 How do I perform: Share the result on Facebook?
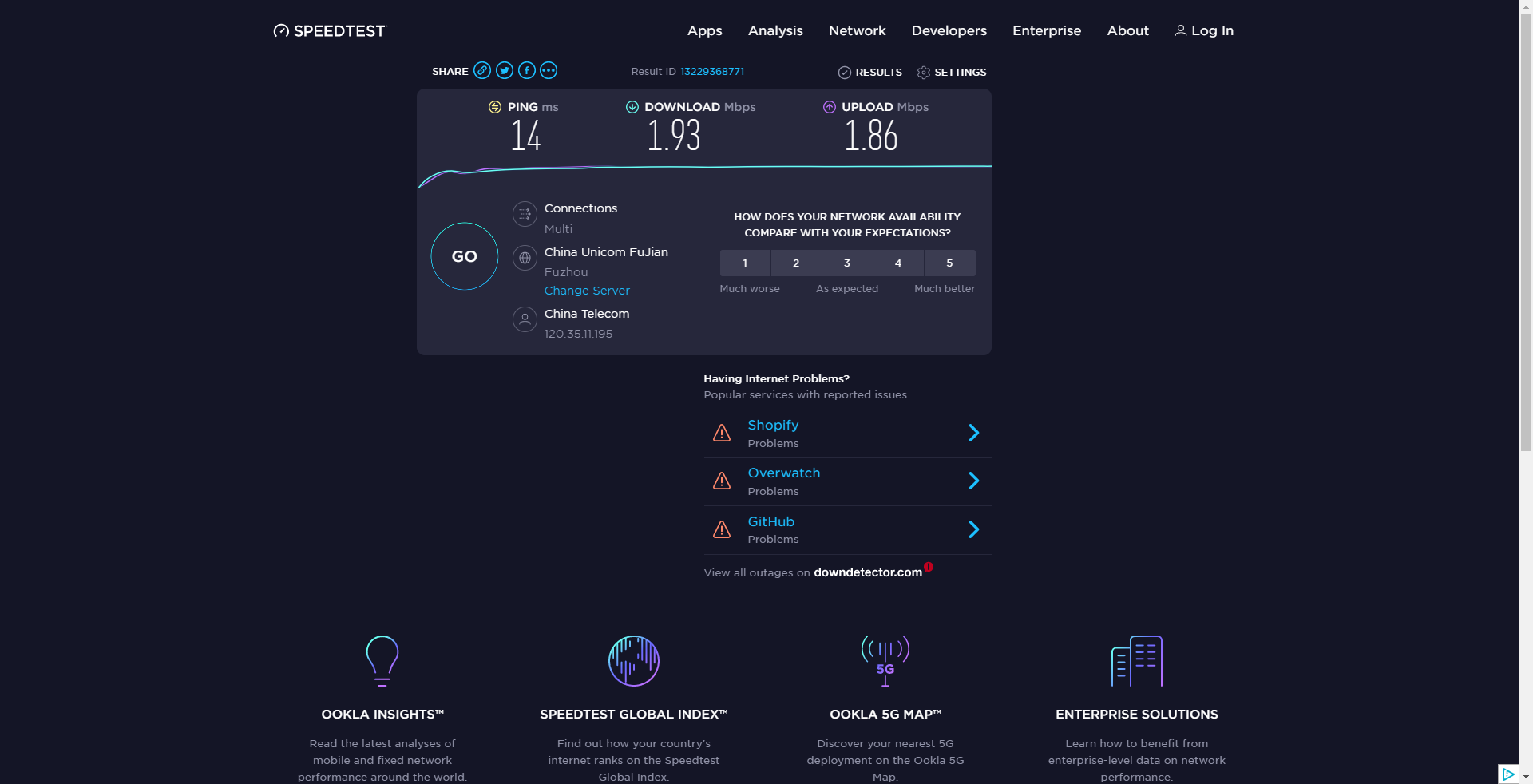[527, 70]
